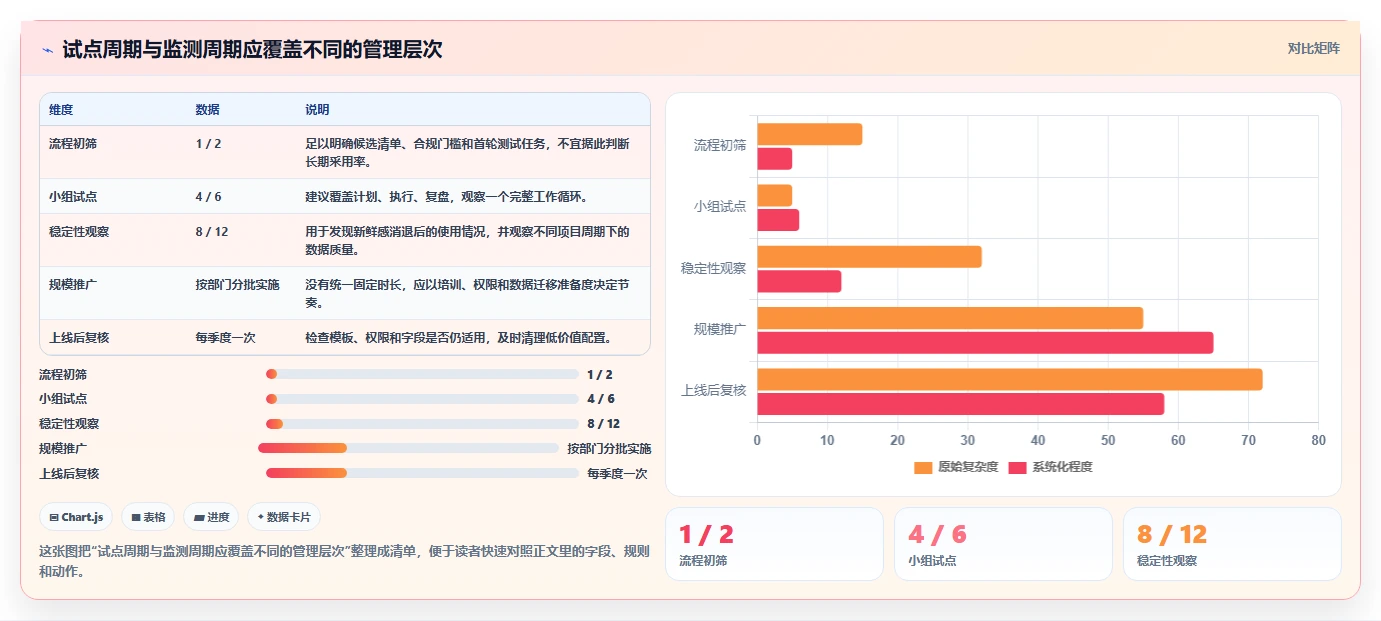Click 上线后复核 in the table's first column
1381x621 pixels.
79,338
